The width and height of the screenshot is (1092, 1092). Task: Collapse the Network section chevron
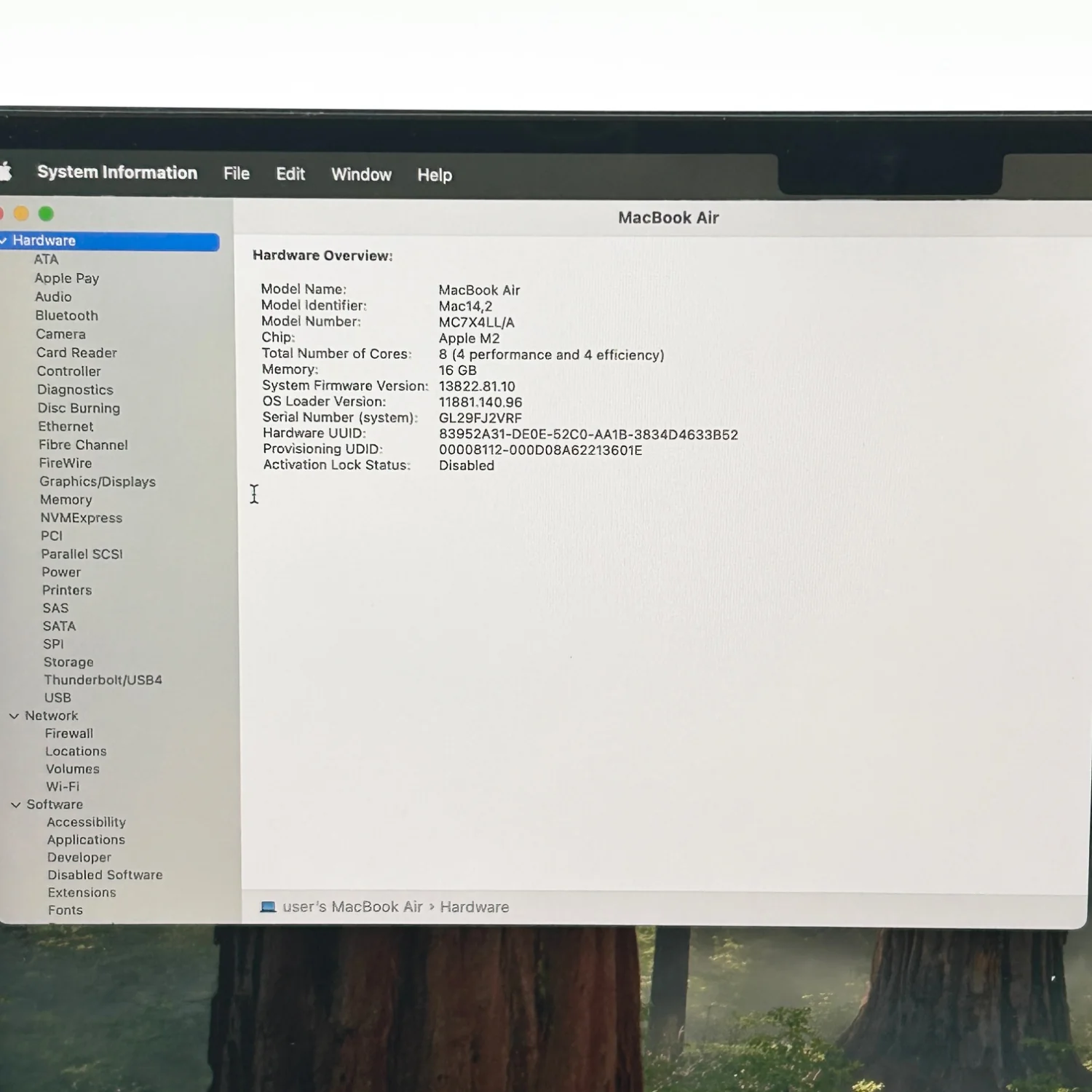14,716
